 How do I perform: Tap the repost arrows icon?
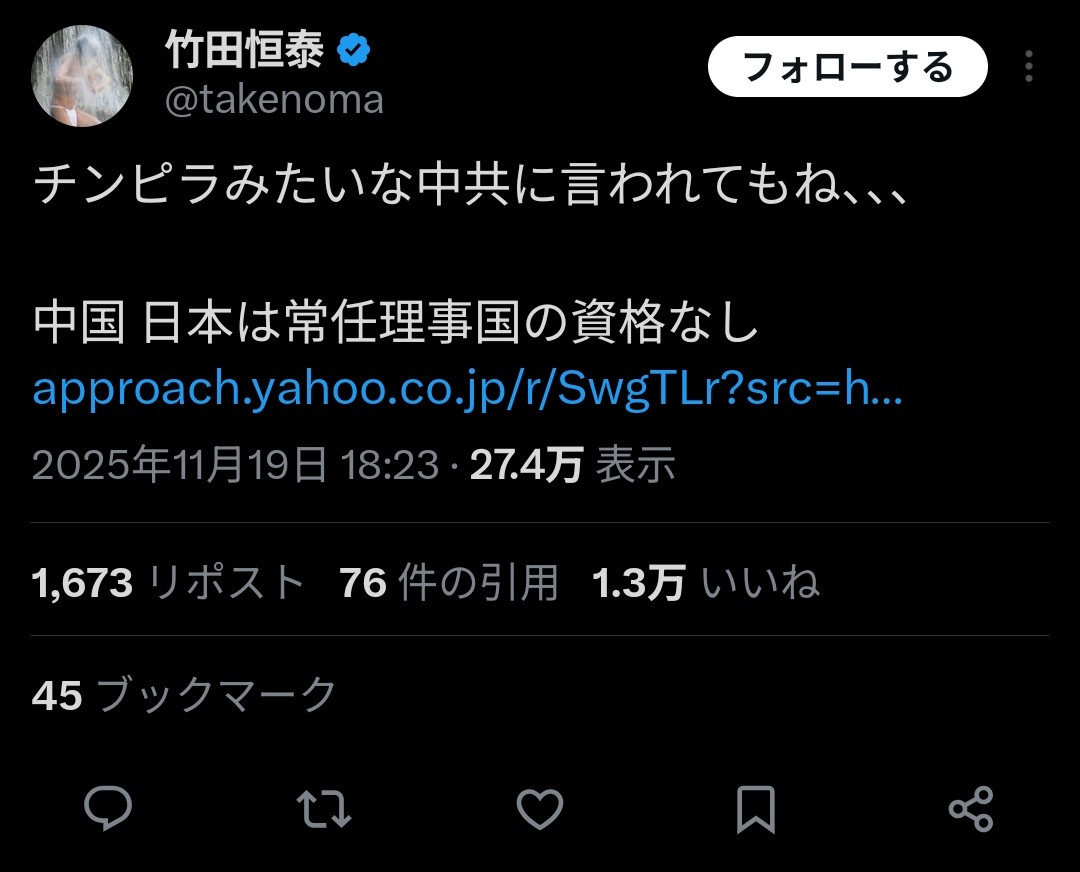point(324,809)
